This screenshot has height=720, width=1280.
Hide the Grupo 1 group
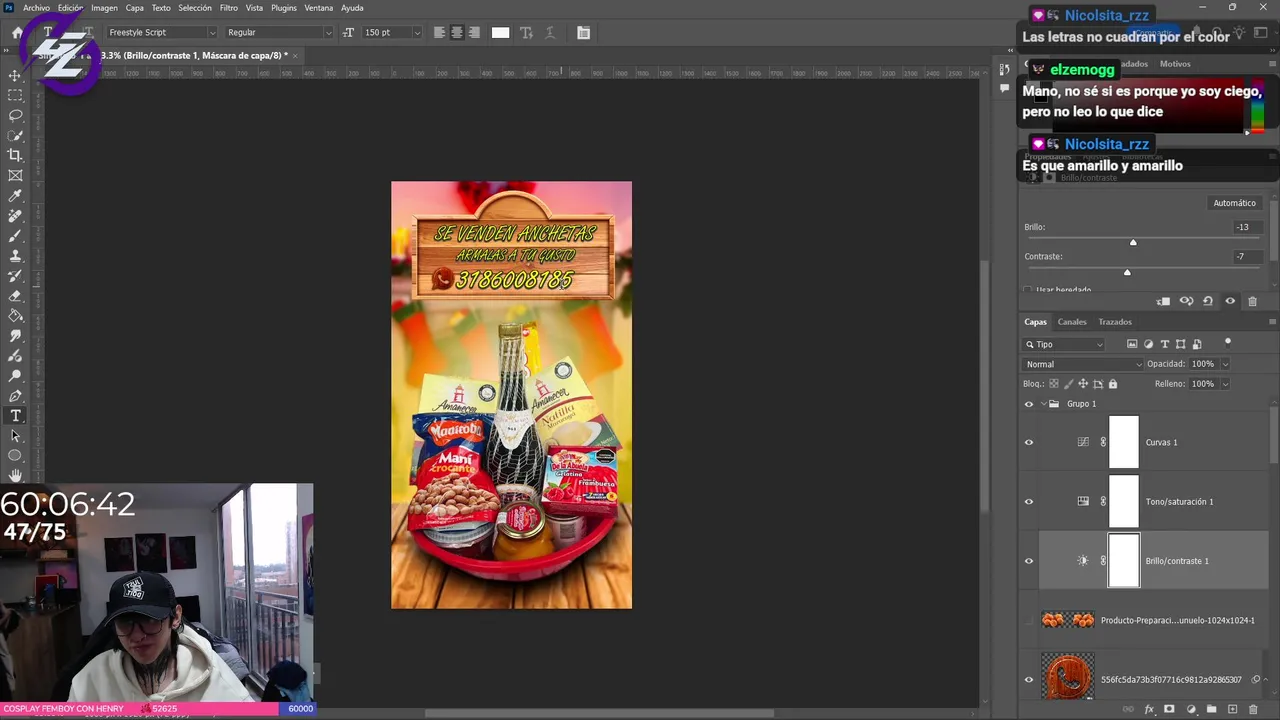(x=1029, y=404)
